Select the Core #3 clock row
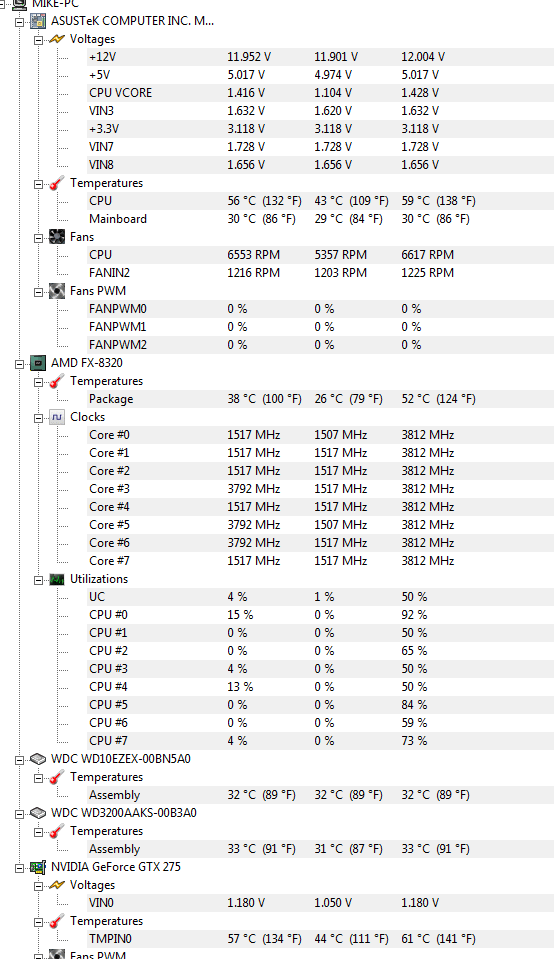Screen dimensions: 554x959 320,489
